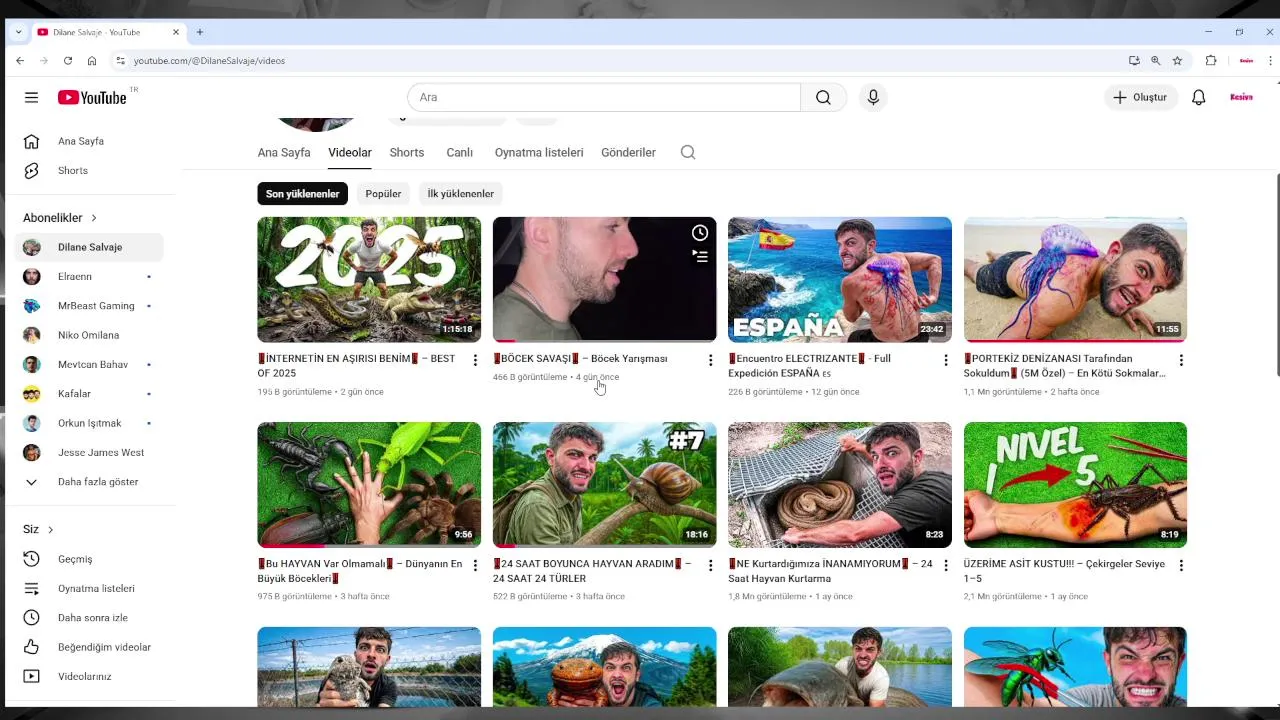Screen dimensions: 1280x720
Task: Open the 2025 BEST OF thumbnail
Action: pos(369,279)
